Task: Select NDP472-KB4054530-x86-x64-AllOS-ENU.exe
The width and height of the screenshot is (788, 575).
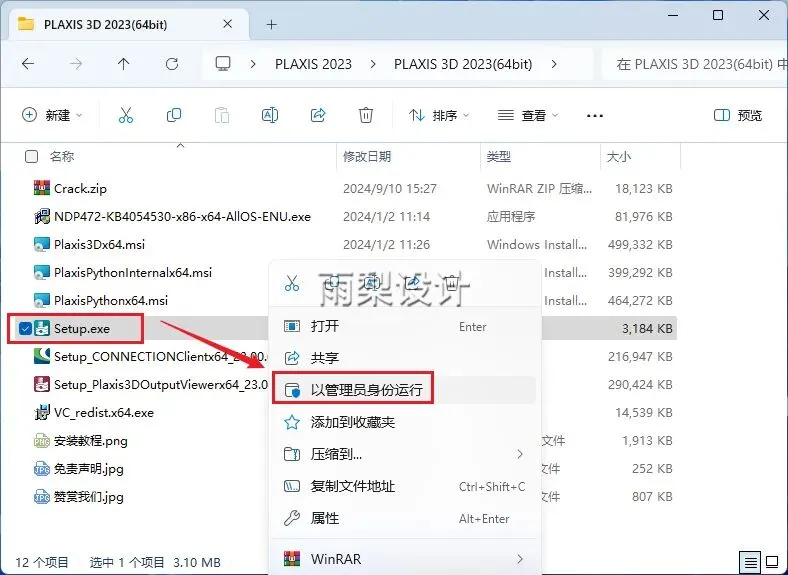Action: point(182,217)
